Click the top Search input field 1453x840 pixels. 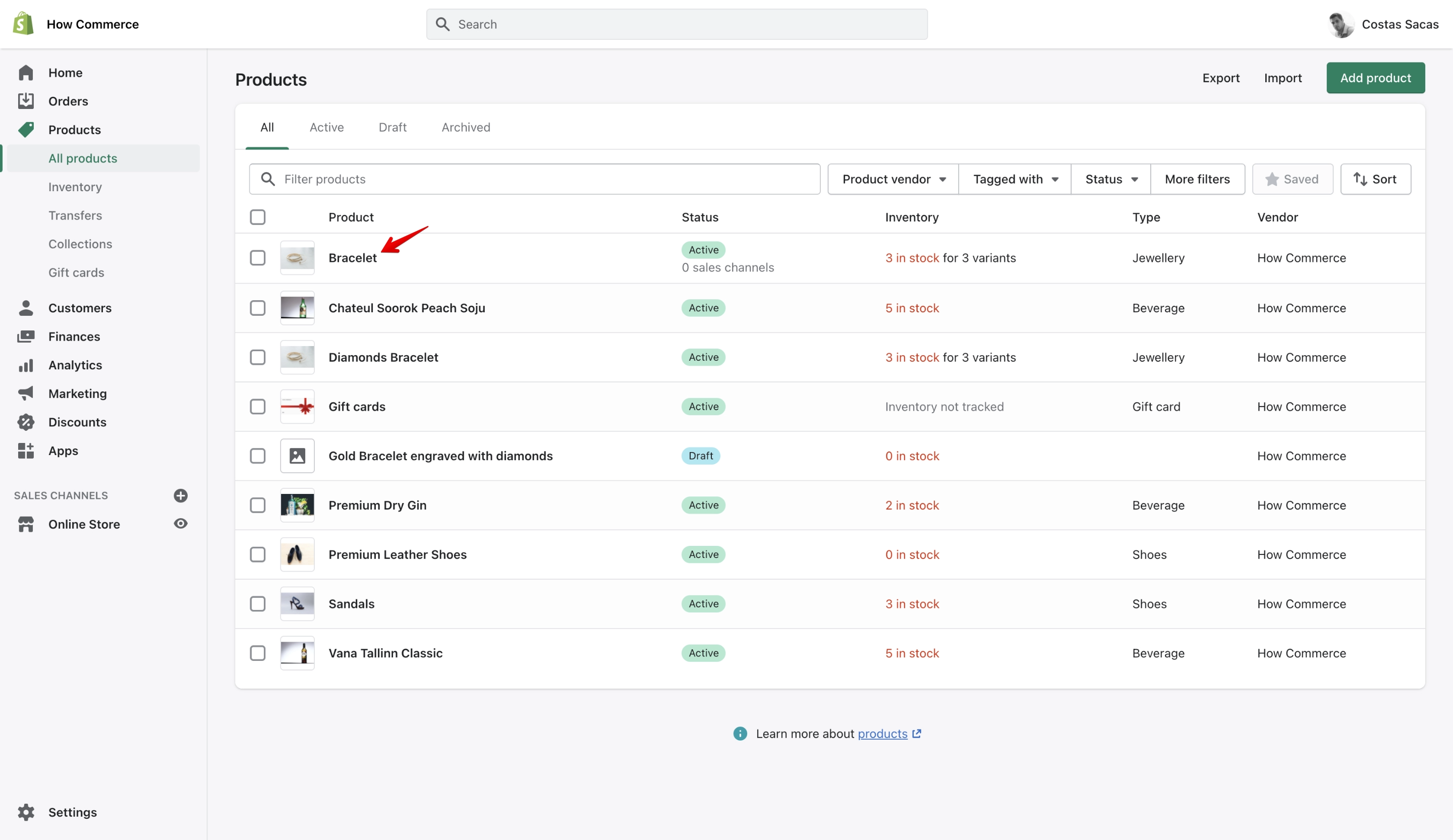pyautogui.click(x=677, y=24)
